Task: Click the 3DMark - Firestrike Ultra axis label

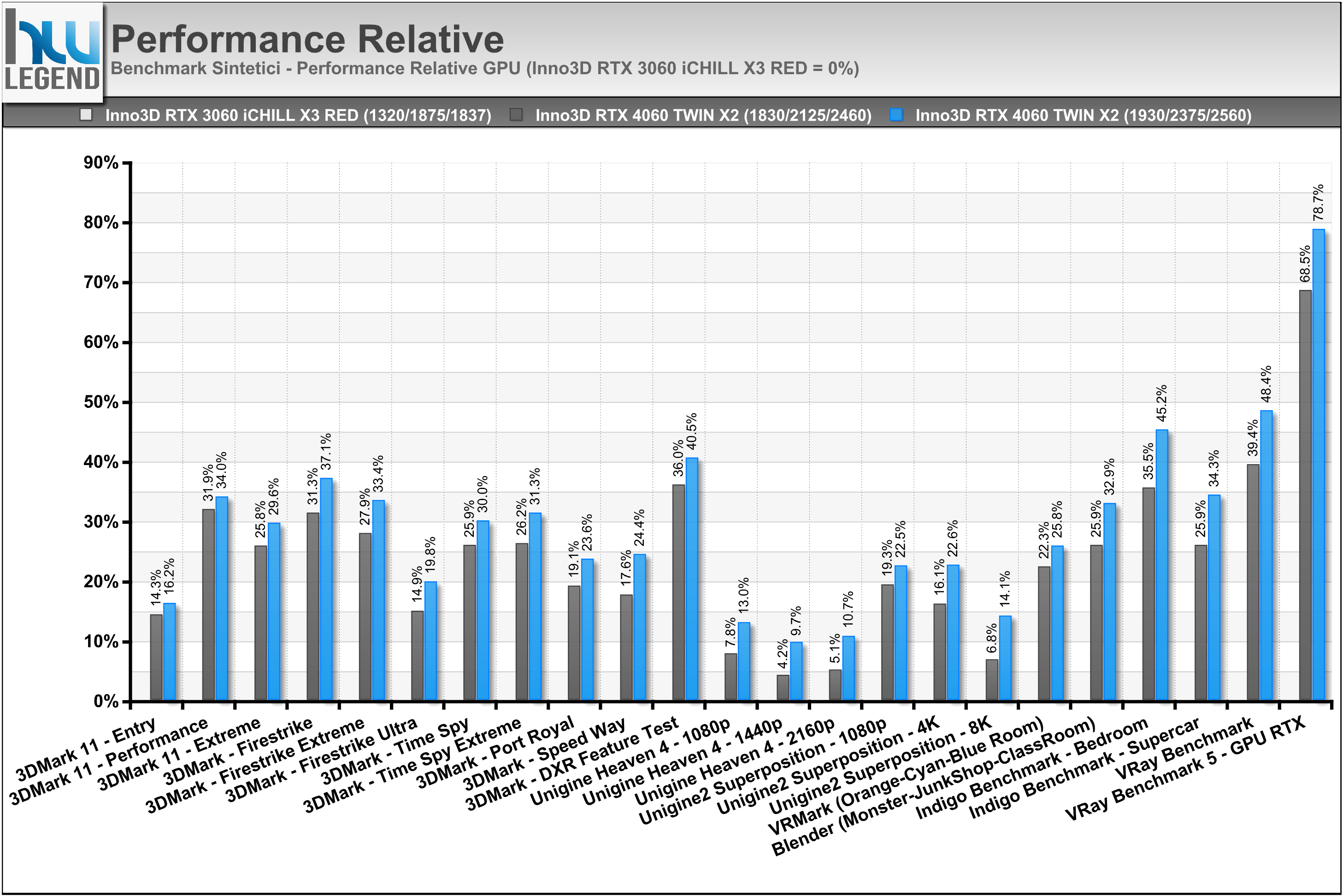Action: (322, 760)
